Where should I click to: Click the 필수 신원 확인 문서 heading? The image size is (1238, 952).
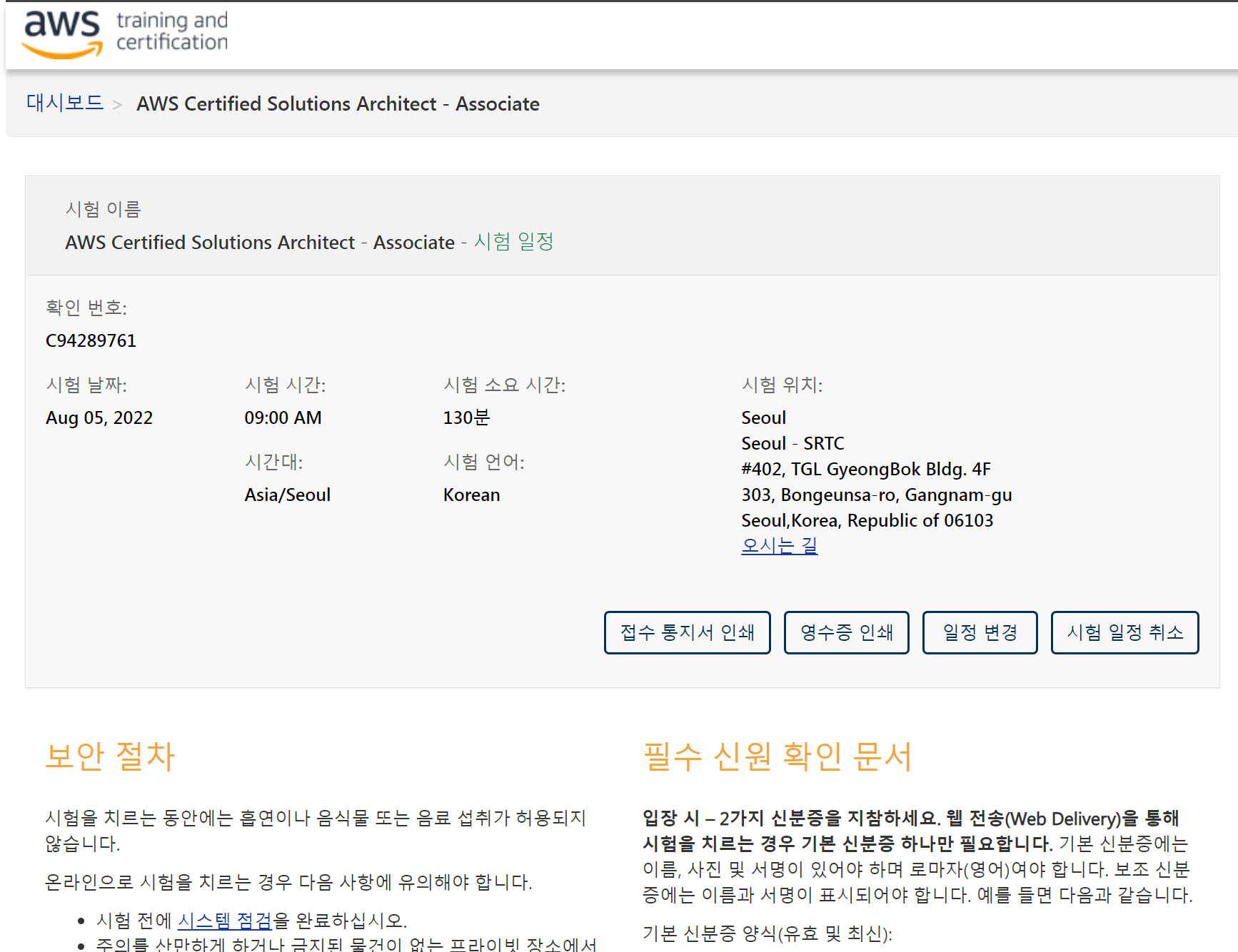point(777,756)
